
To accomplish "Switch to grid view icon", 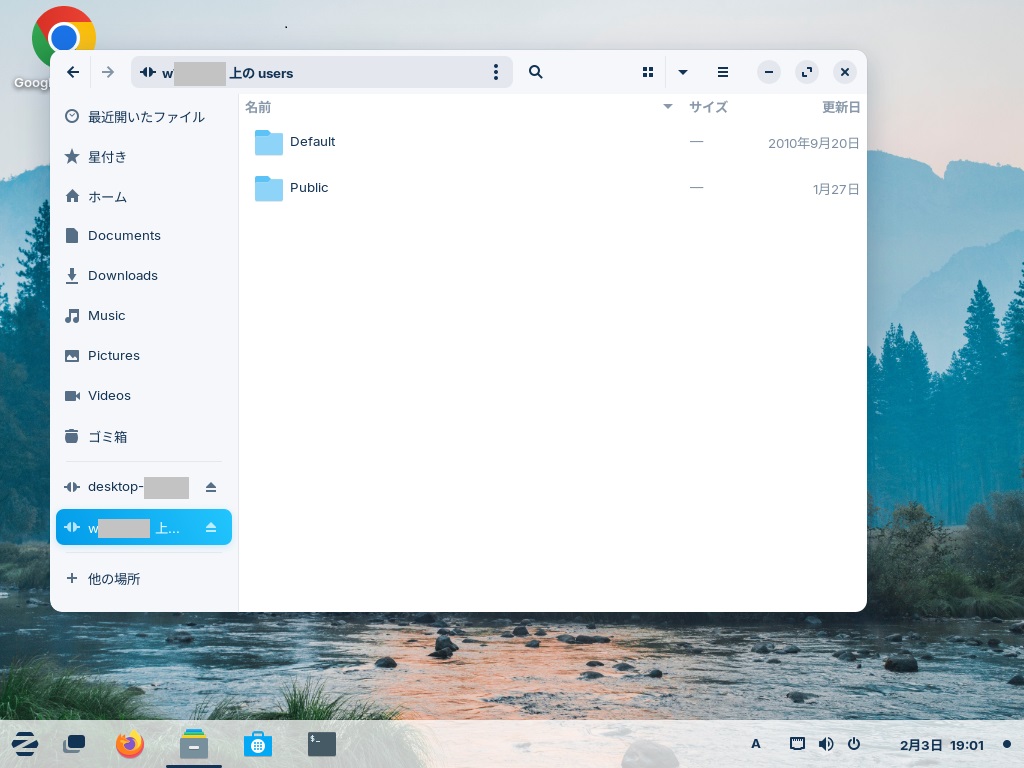I will coord(648,72).
